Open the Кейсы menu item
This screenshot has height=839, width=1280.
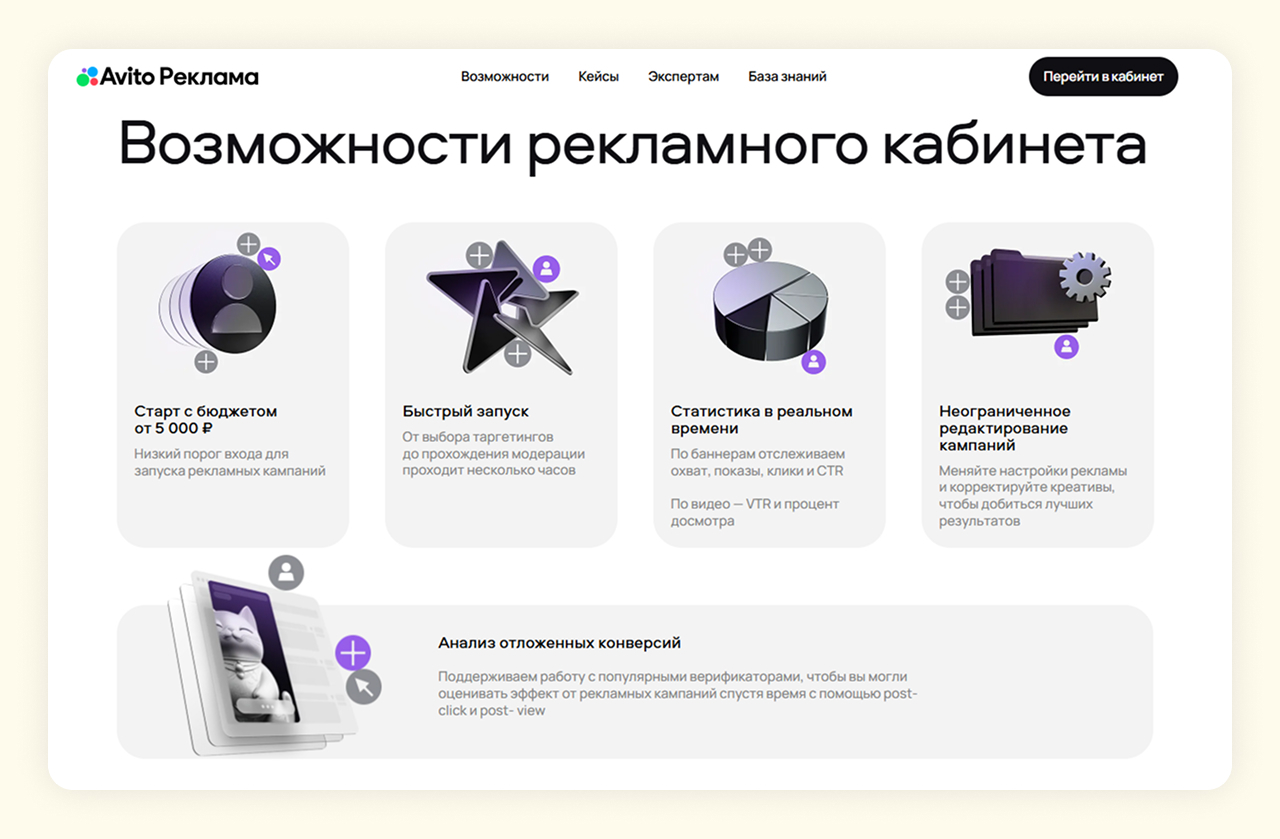click(598, 77)
